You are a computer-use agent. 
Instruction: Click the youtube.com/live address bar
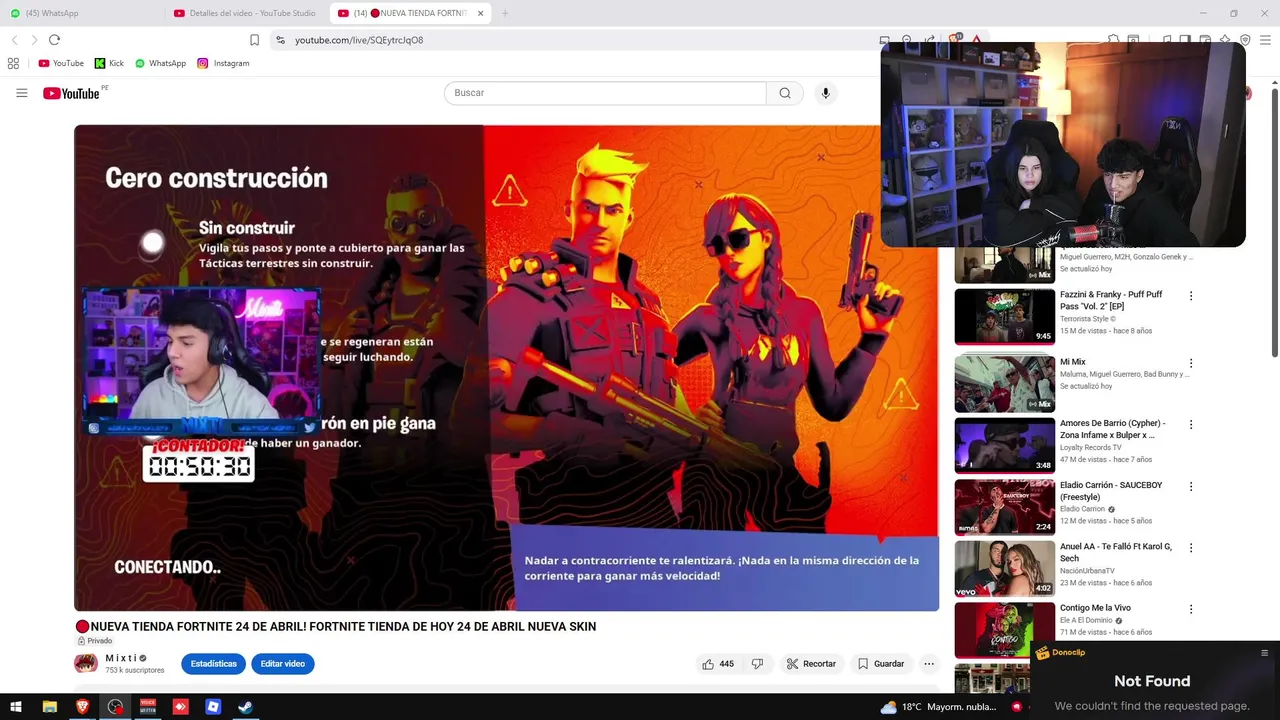point(359,40)
